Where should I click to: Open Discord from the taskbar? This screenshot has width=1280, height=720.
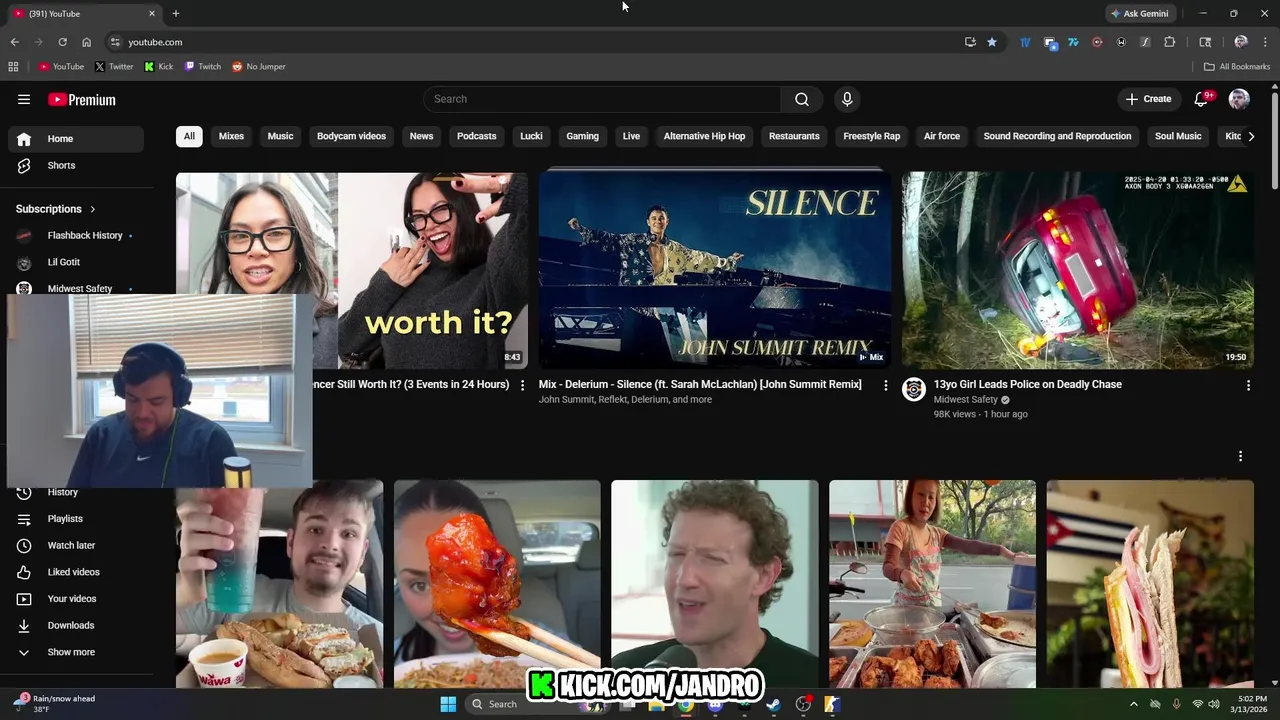[x=715, y=704]
